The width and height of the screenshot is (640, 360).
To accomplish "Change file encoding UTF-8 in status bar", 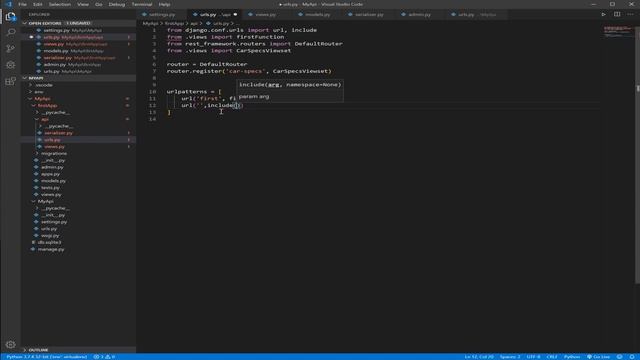I will point(533,357).
